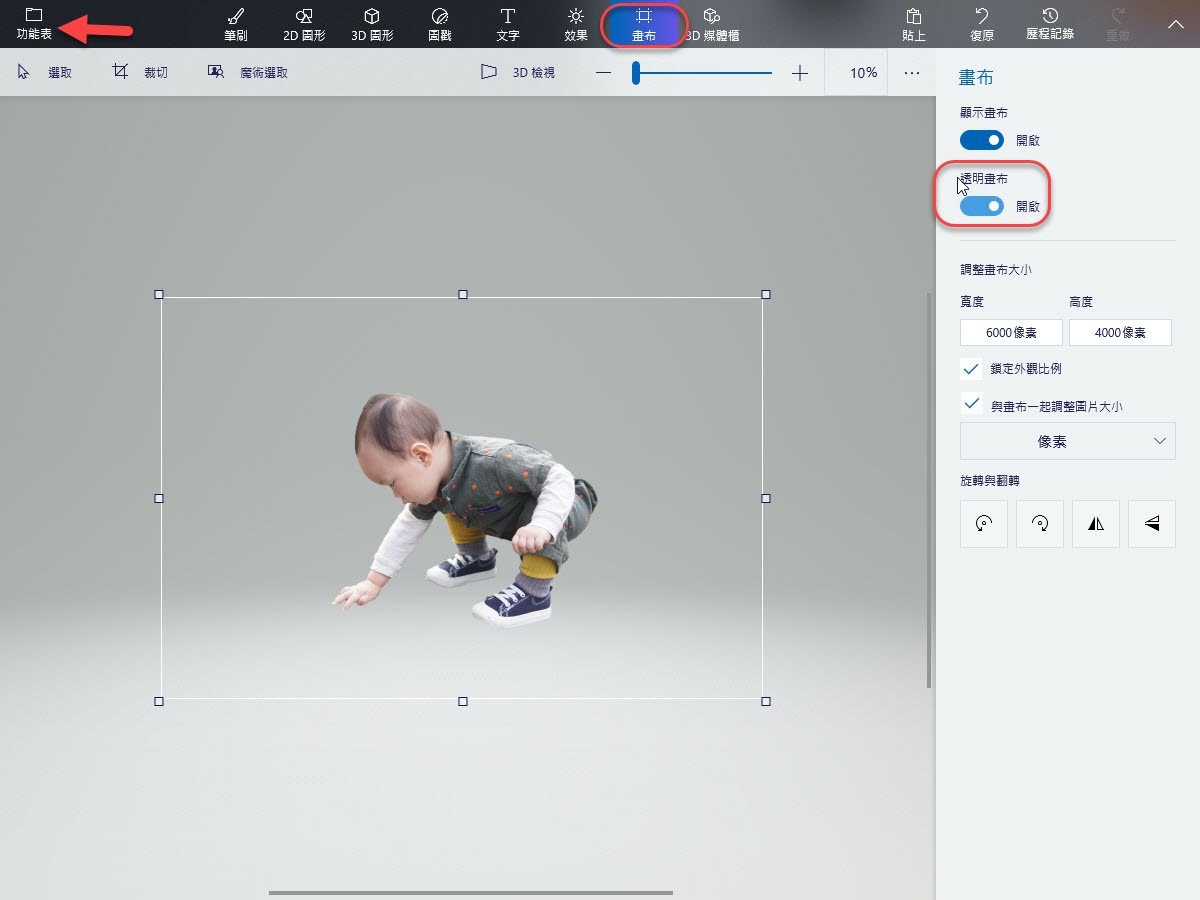This screenshot has height=900, width=1200.
Task: Collapse the top ribbon with chevron
Action: 1175,22
